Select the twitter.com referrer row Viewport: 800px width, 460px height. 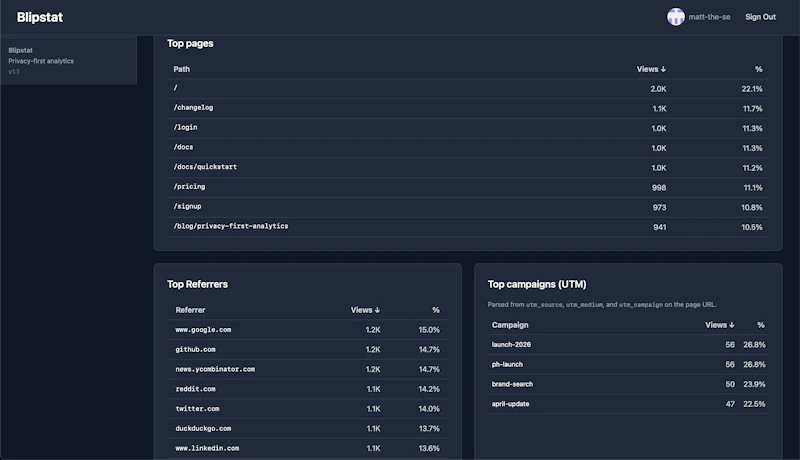[308, 409]
